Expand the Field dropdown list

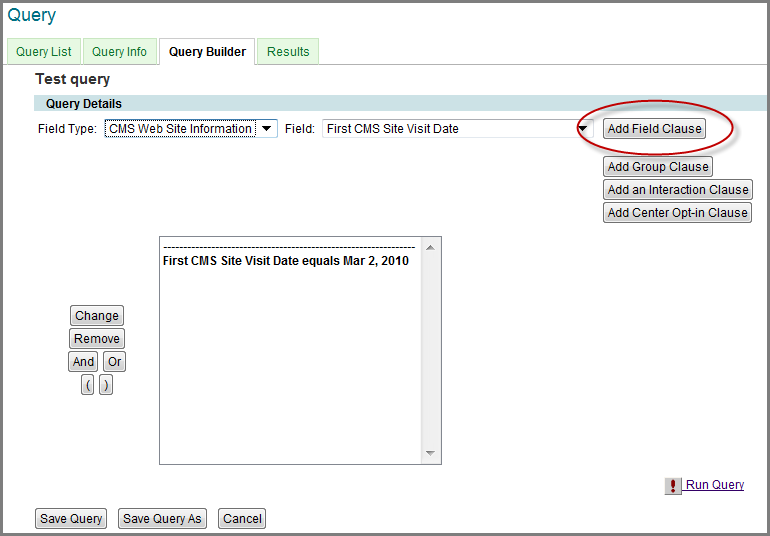[458, 129]
